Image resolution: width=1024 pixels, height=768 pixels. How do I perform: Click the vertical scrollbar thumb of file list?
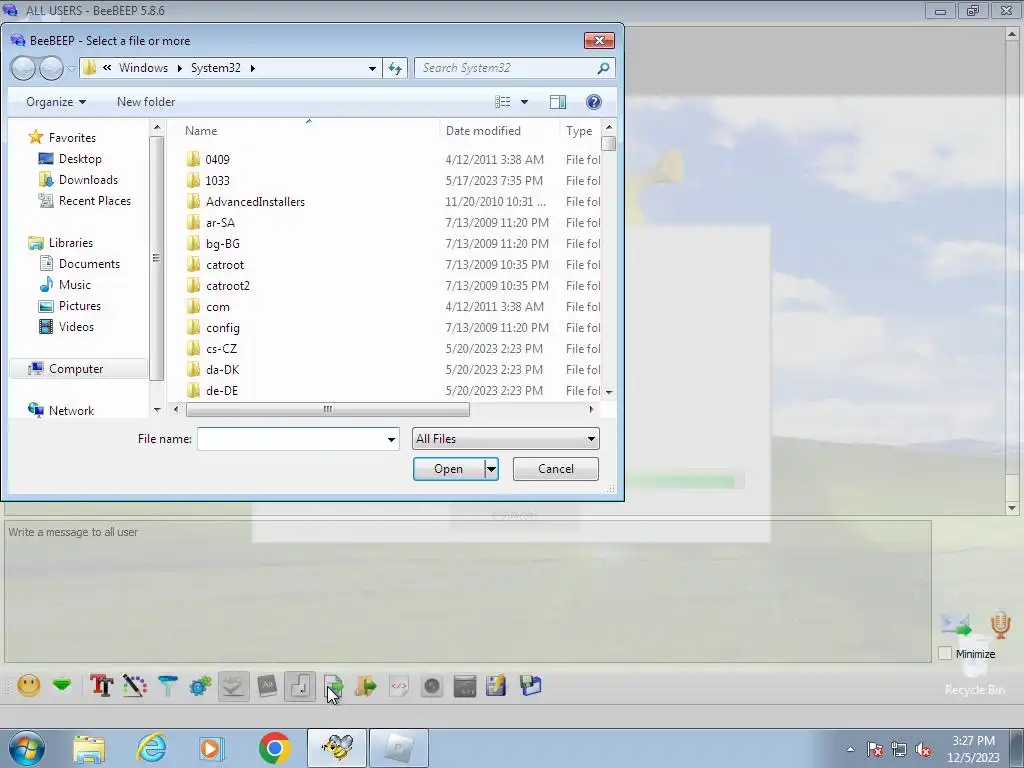click(609, 143)
